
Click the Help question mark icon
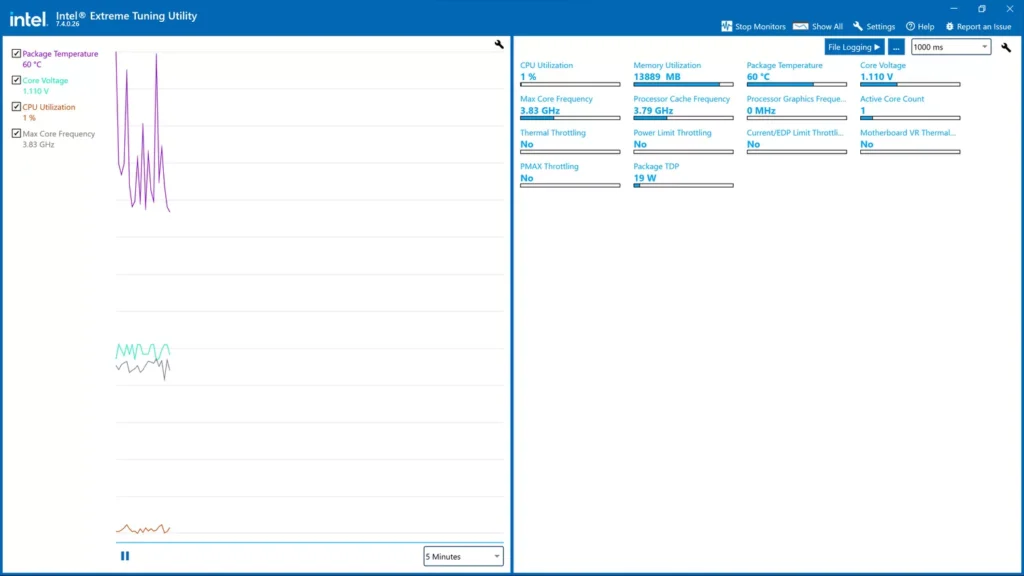910,26
